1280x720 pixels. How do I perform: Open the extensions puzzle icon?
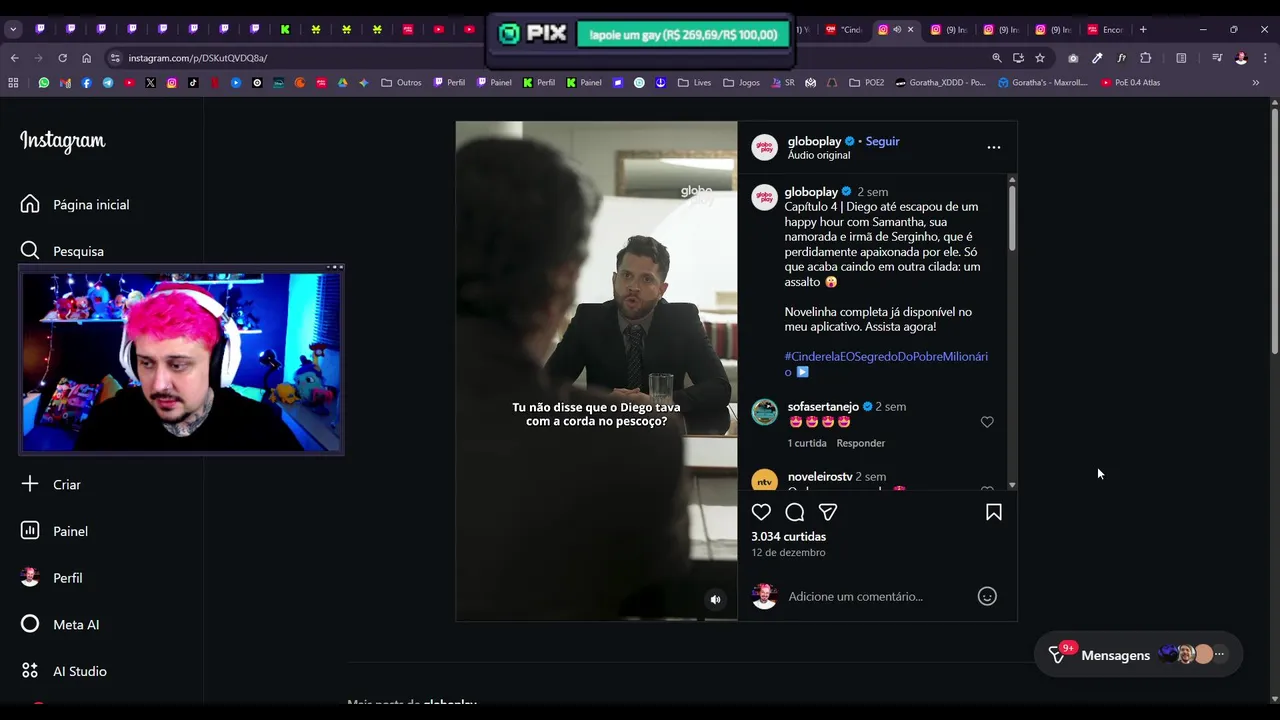[x=1146, y=58]
